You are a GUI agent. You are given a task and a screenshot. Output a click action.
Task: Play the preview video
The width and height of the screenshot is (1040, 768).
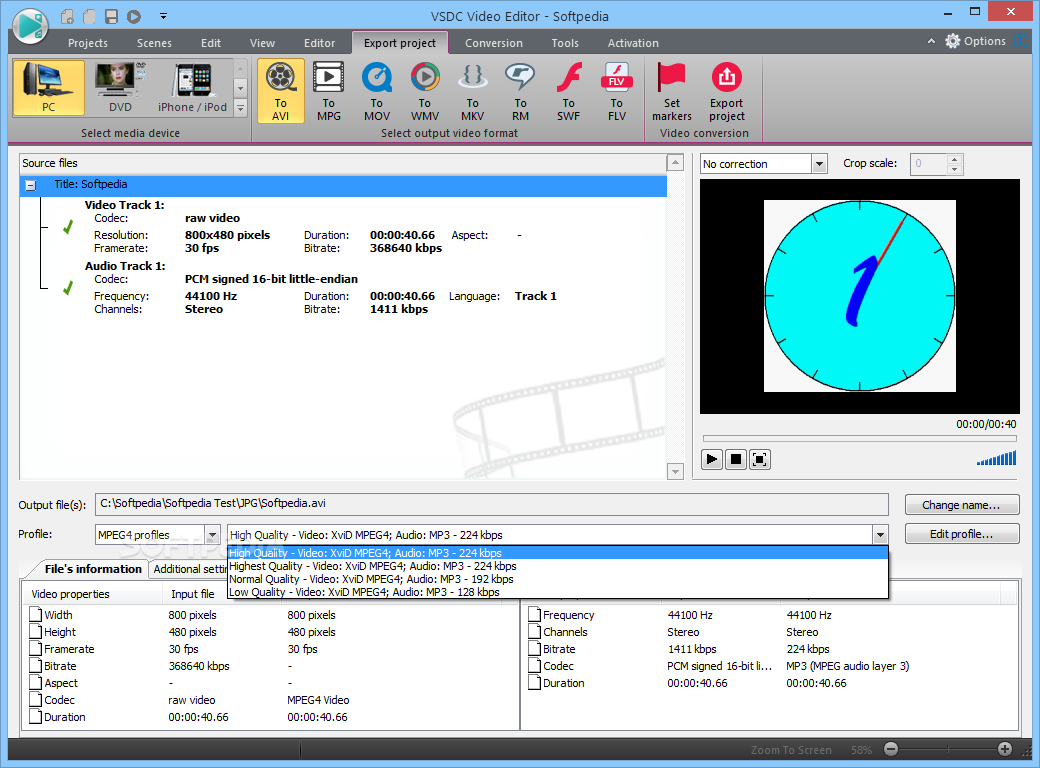(712, 459)
